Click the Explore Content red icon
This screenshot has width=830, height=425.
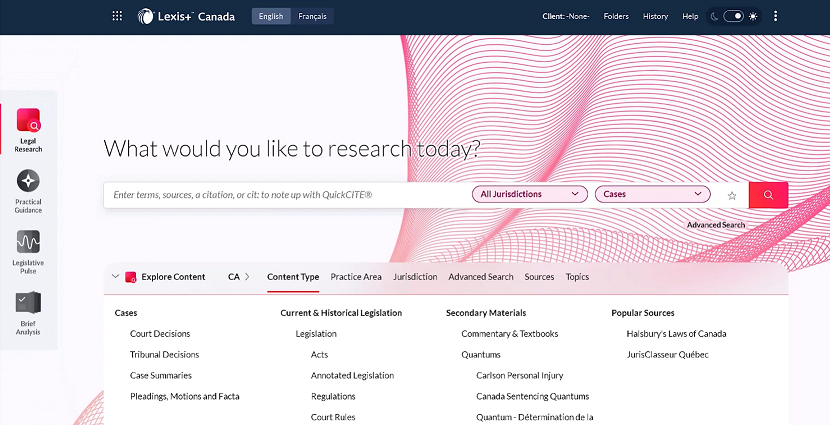click(x=131, y=277)
